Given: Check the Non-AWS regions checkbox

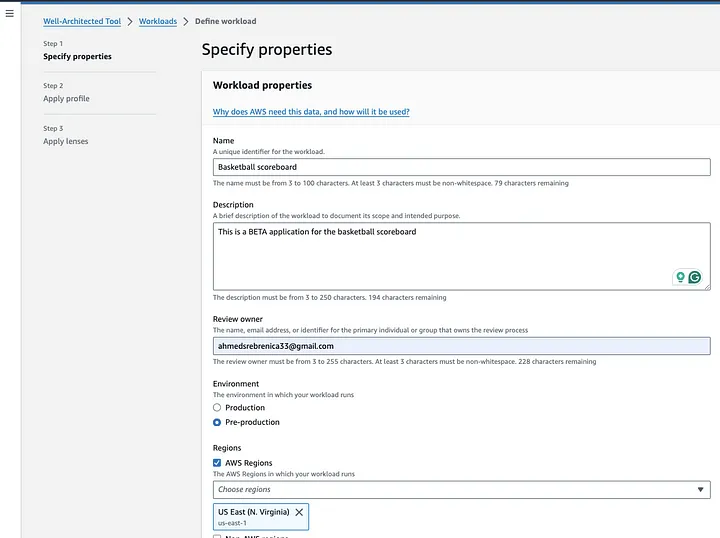Looking at the screenshot, I should coord(217,537).
